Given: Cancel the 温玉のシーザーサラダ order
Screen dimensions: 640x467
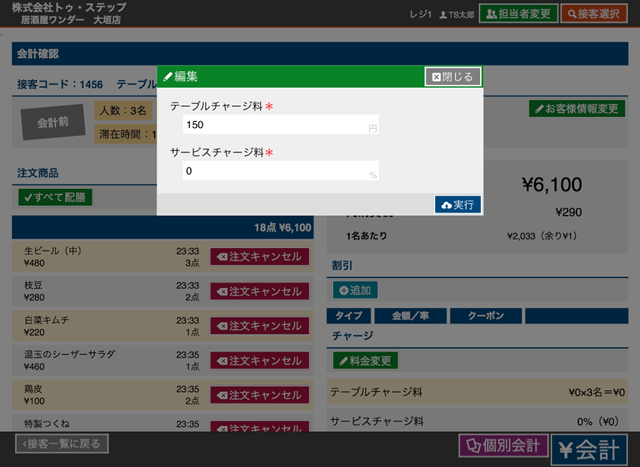Looking at the screenshot, I should coord(258,361).
